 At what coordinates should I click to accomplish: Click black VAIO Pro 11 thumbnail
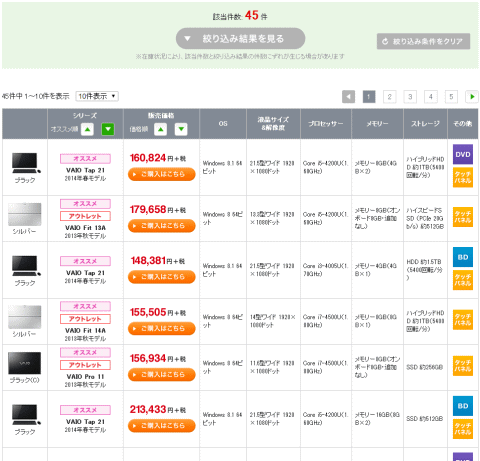click(x=25, y=363)
